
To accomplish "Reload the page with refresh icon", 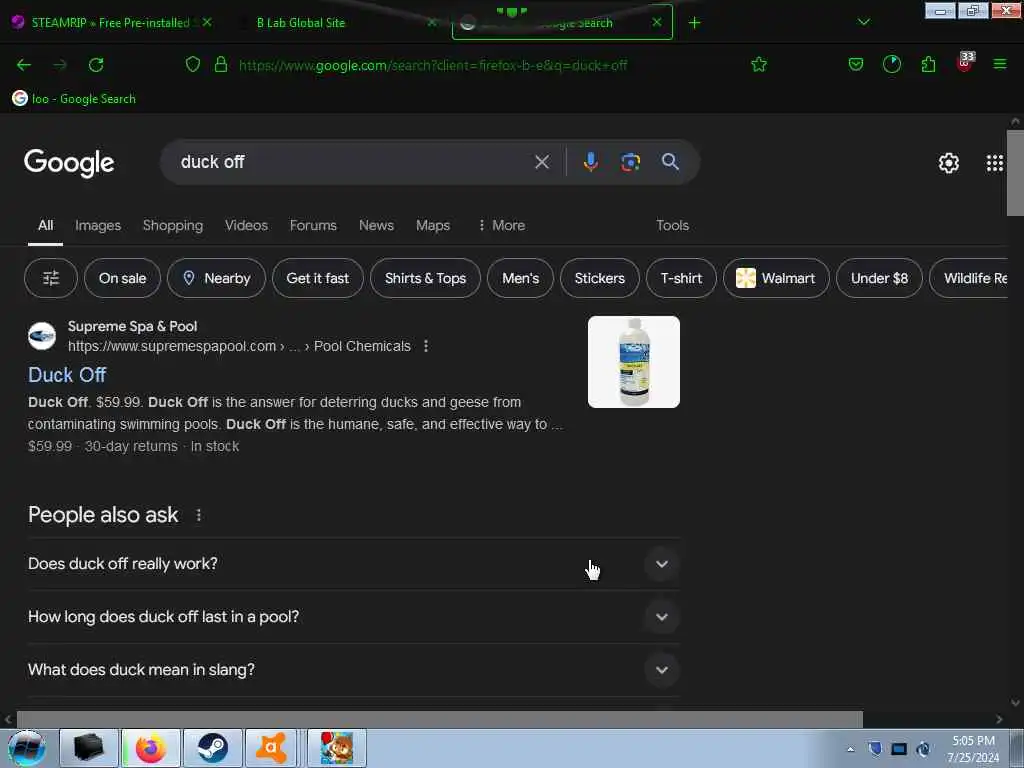I will click(96, 65).
